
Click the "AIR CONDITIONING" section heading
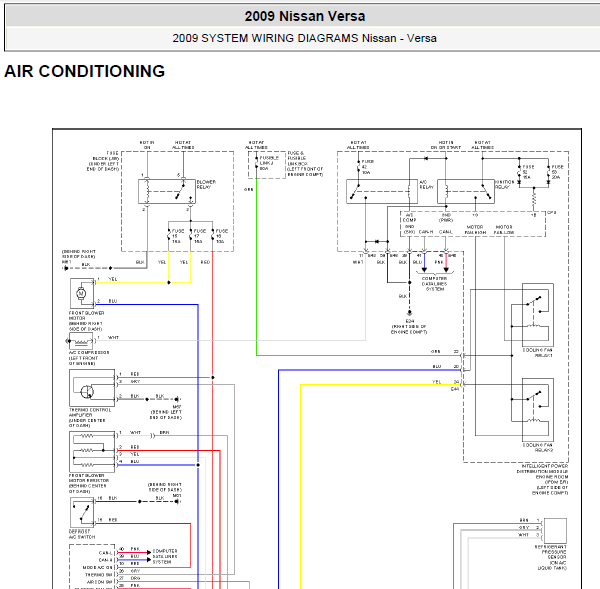click(85, 71)
